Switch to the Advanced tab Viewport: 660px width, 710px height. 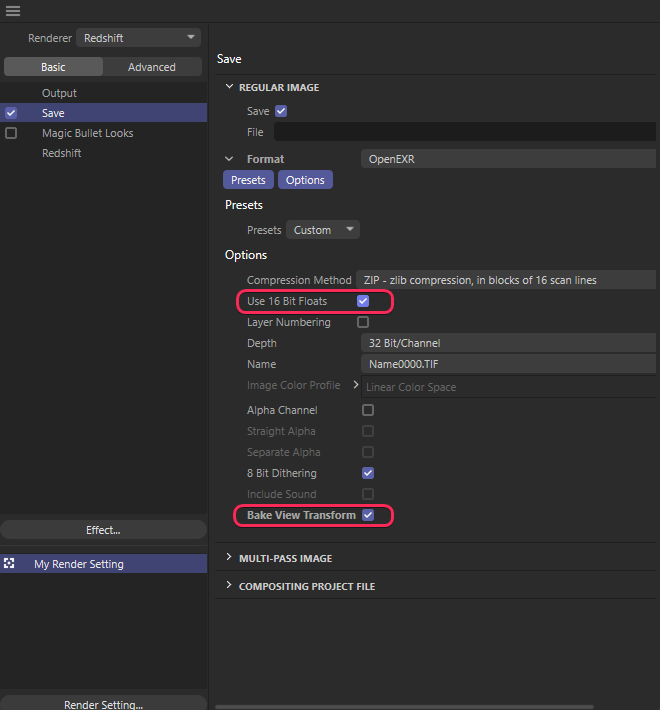click(x=152, y=67)
